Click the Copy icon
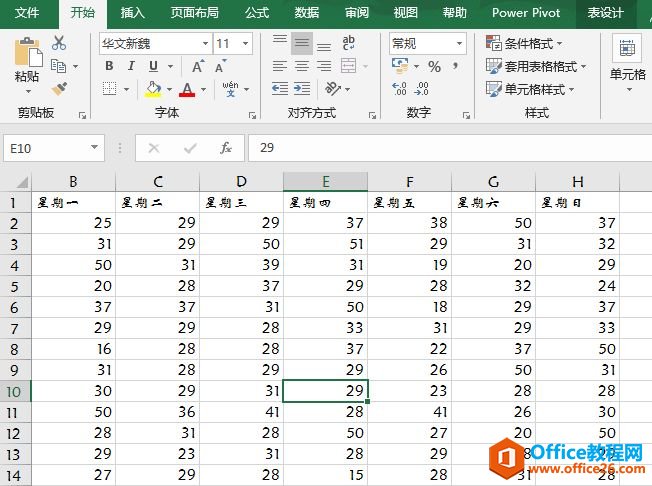 pos(59,66)
